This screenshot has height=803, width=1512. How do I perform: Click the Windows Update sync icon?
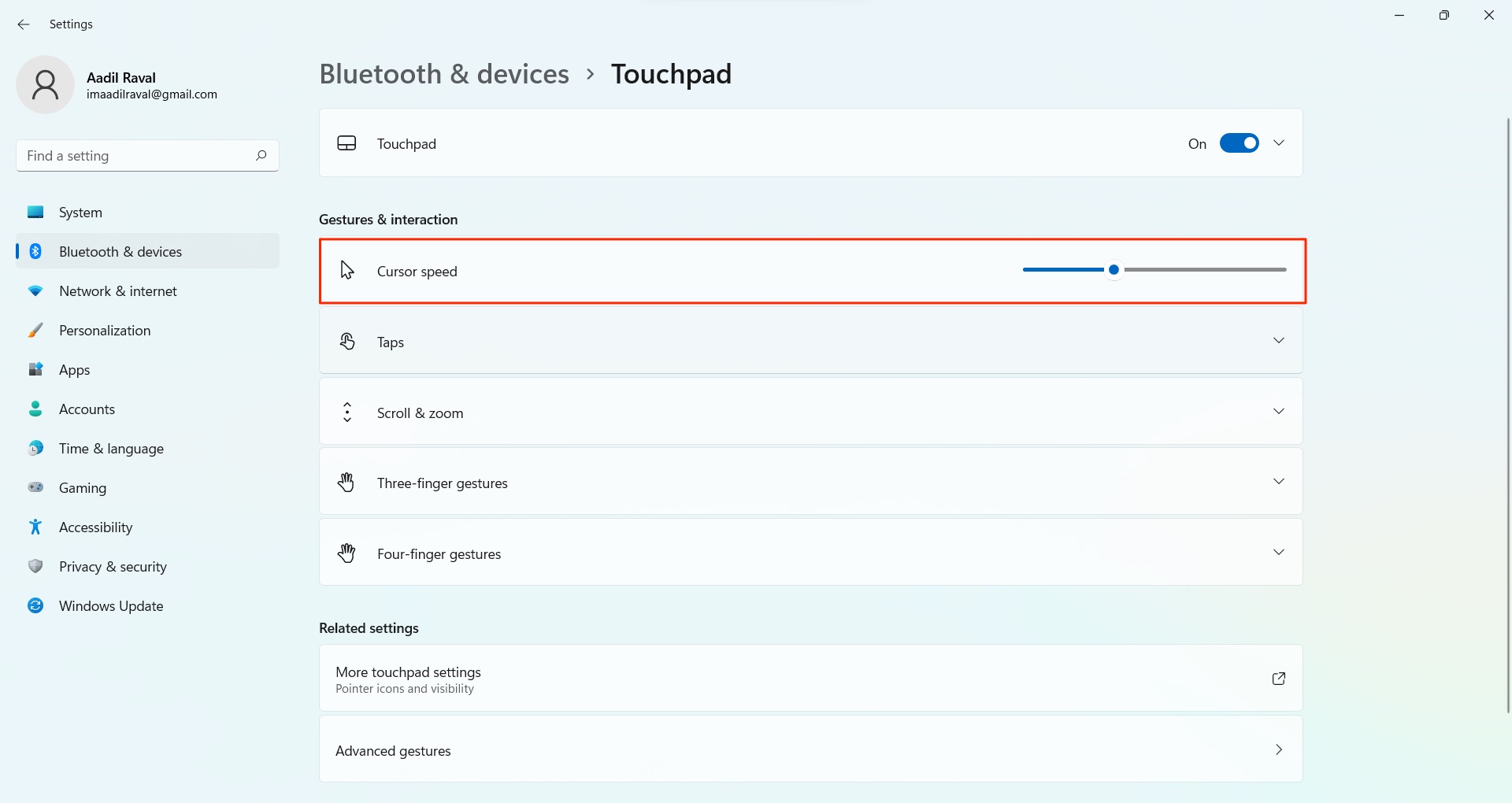coord(35,605)
